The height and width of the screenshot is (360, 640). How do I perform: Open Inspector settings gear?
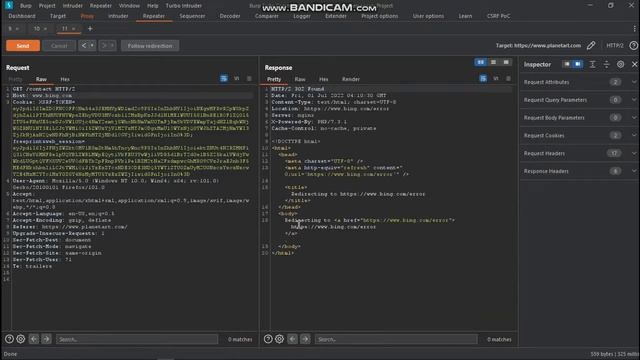pos(620,64)
